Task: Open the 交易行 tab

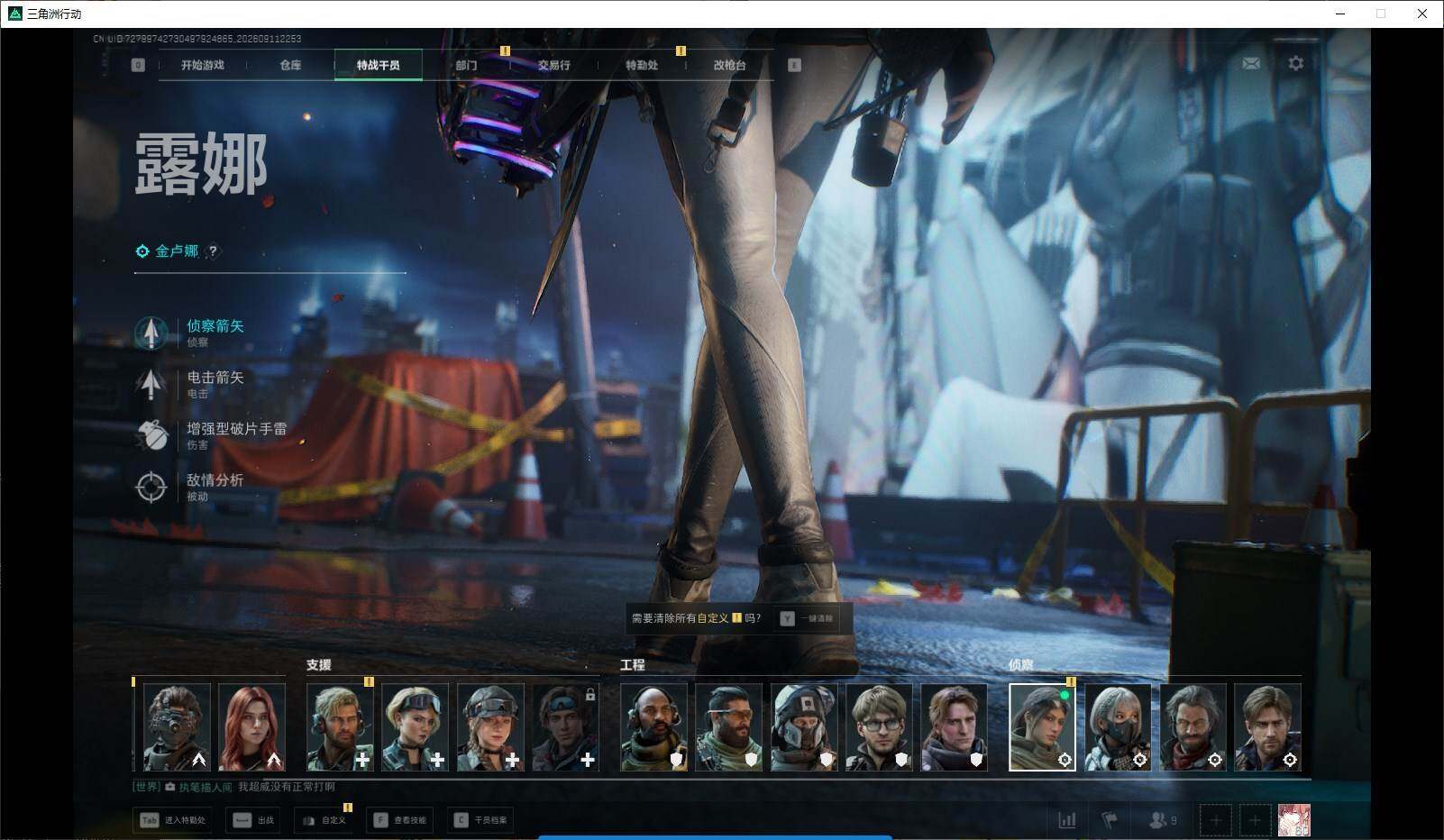Action: click(x=553, y=65)
